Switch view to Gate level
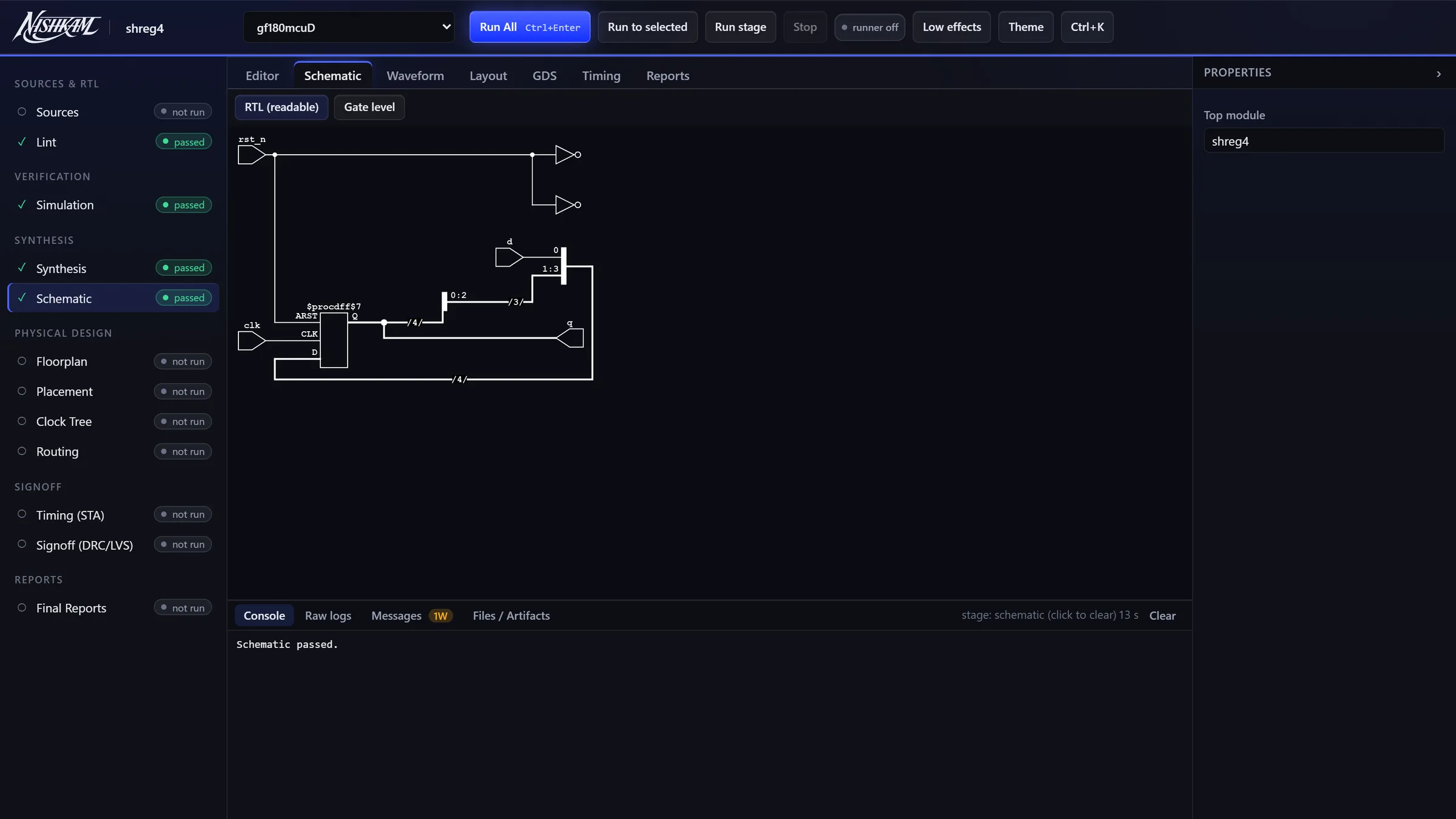The image size is (1456, 819). [369, 107]
